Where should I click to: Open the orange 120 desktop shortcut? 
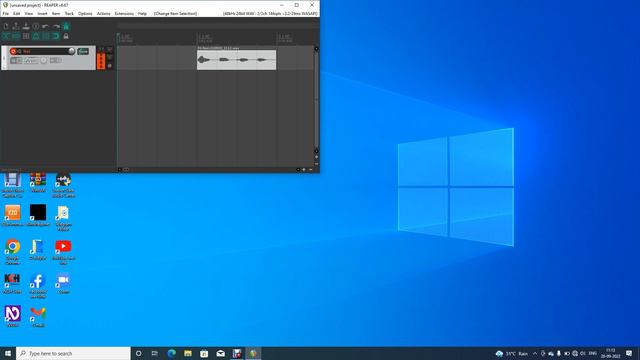click(x=13, y=215)
